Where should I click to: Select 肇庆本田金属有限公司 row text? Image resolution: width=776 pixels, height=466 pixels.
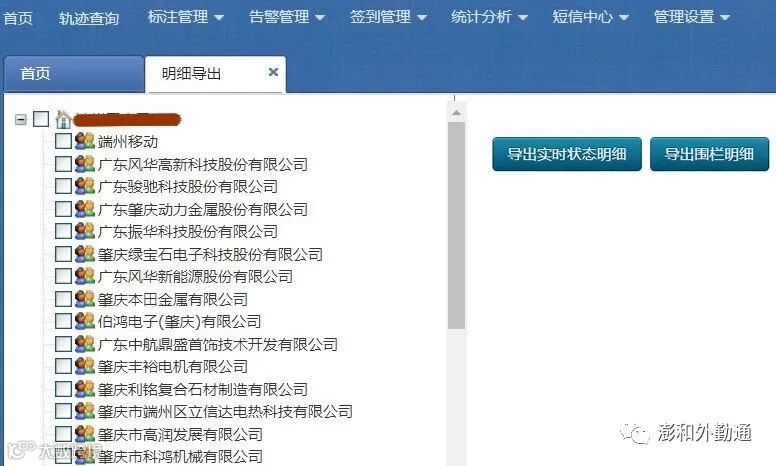point(173,299)
